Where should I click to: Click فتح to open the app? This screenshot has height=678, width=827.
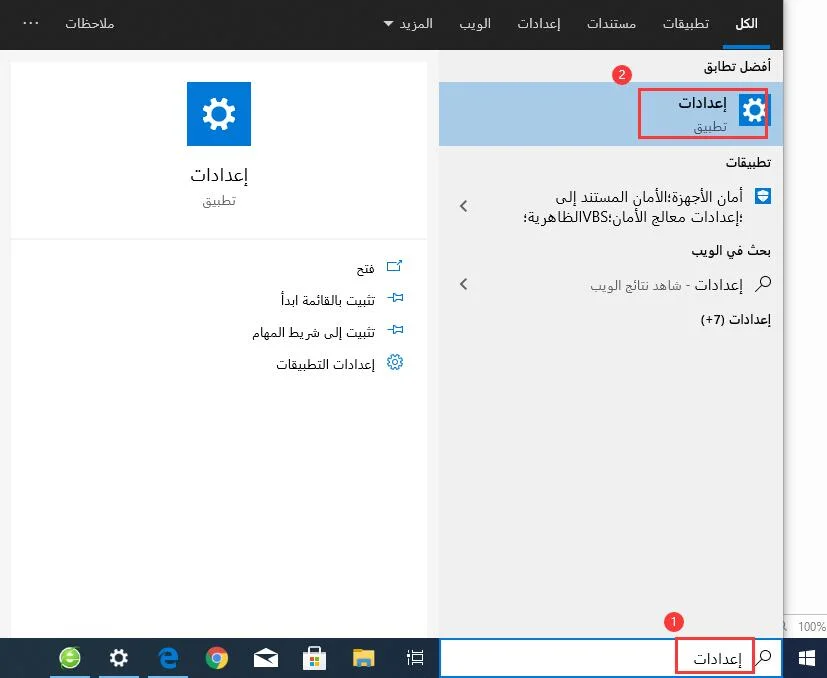pyautogui.click(x=365, y=269)
